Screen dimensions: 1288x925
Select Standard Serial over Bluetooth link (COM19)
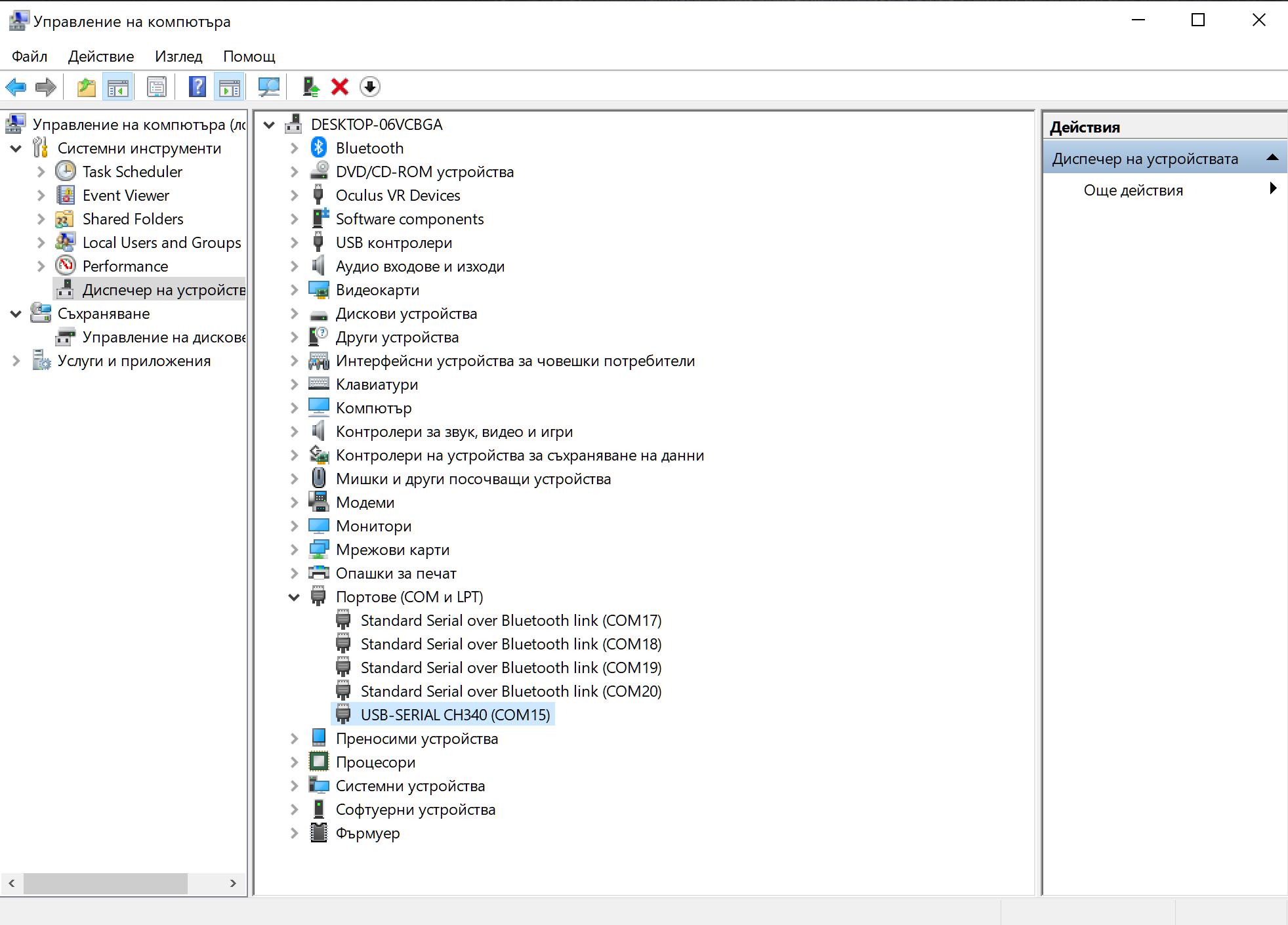click(x=511, y=667)
